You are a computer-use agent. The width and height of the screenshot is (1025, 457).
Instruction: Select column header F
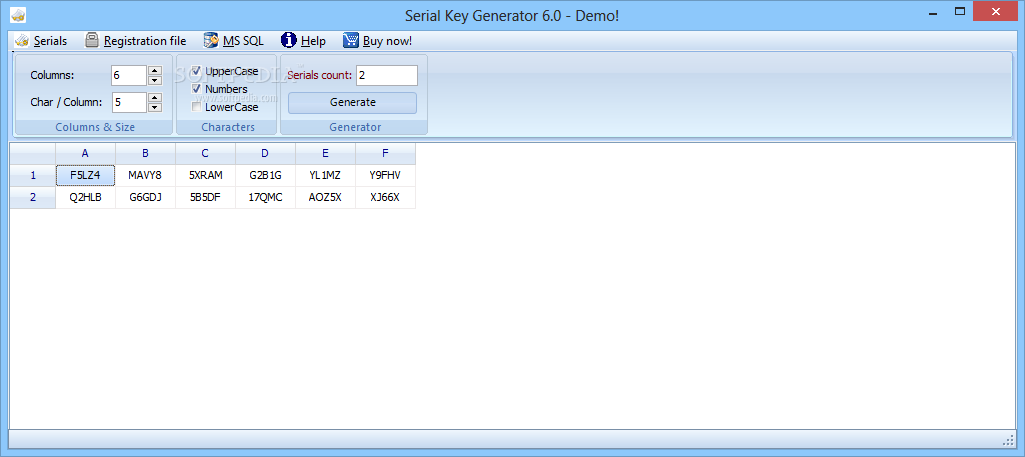pos(386,154)
